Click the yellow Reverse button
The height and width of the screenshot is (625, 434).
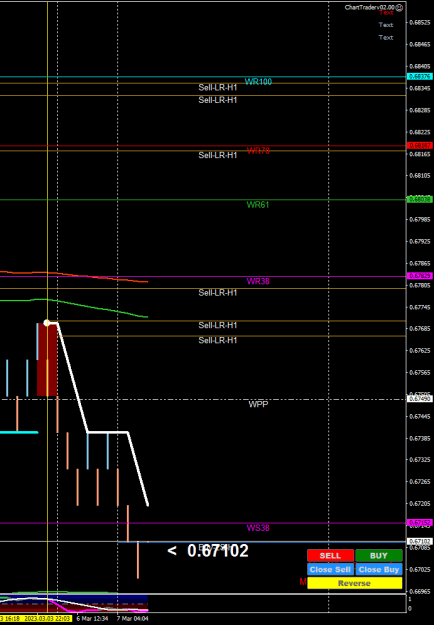pos(355,583)
